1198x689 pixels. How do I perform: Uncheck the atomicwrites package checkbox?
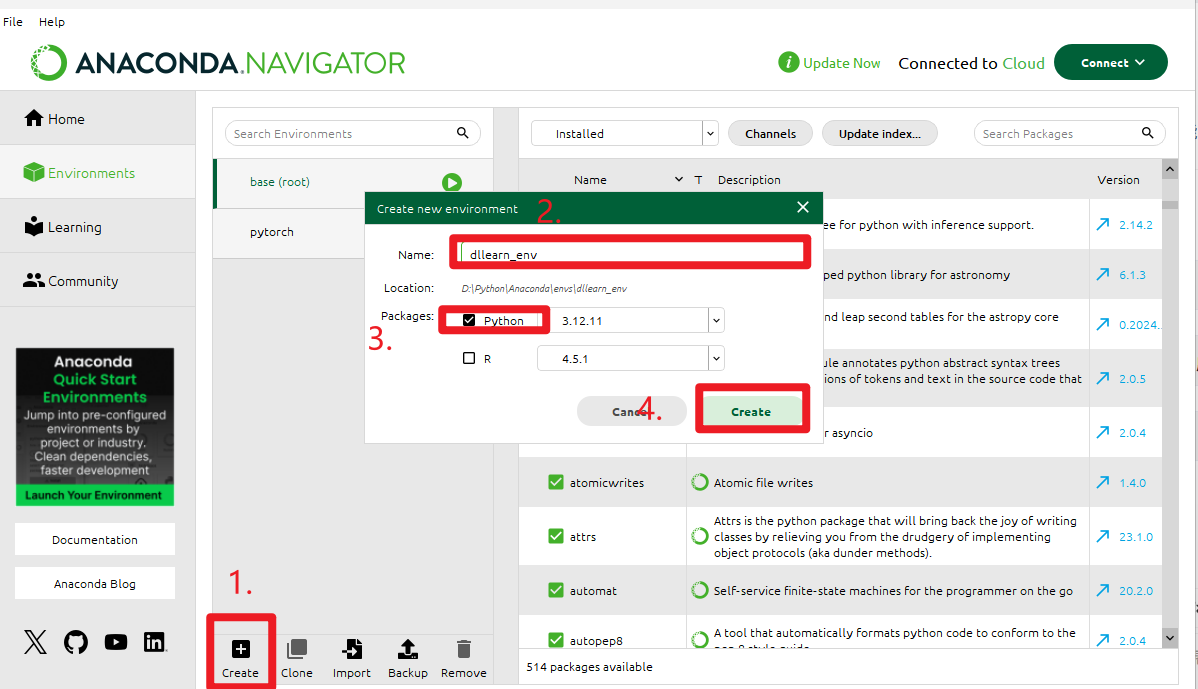(555, 482)
